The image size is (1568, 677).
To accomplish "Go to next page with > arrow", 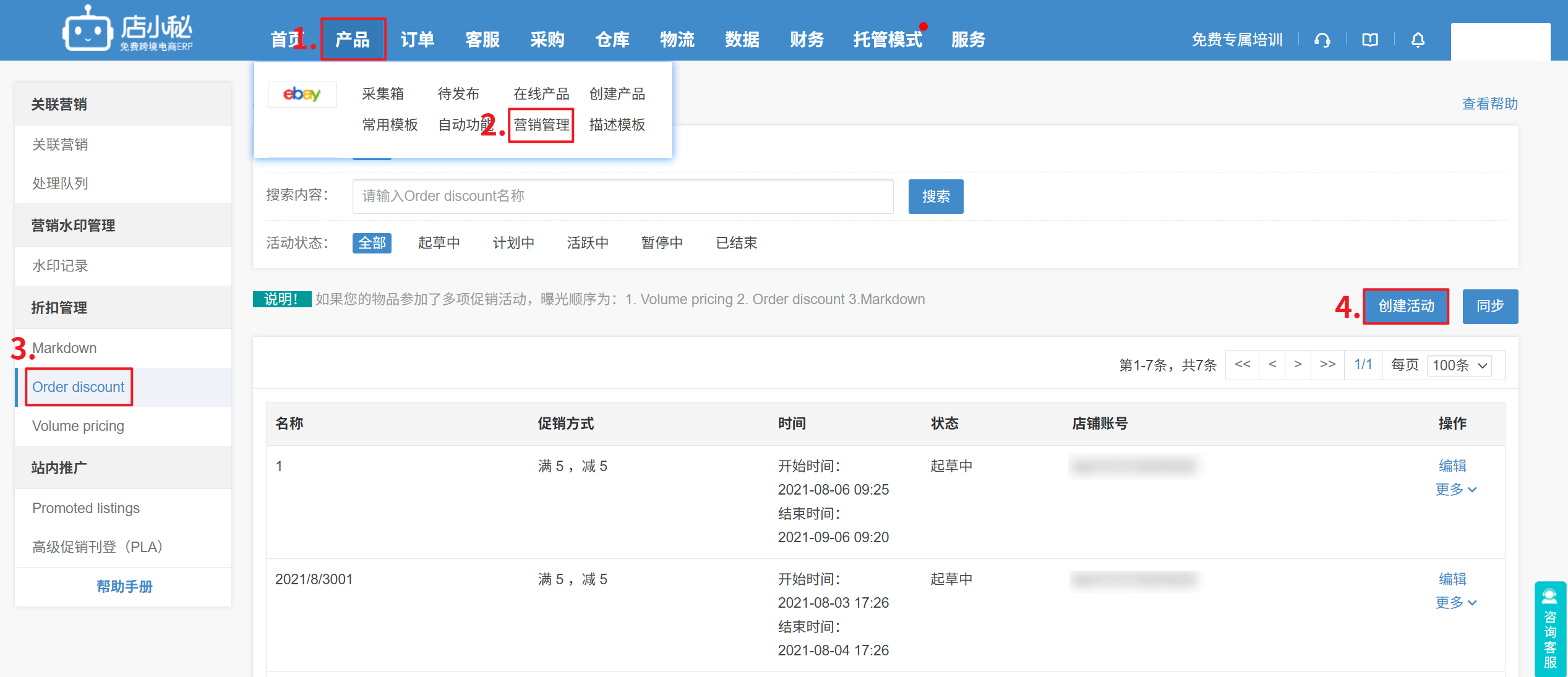I will coord(1298,364).
